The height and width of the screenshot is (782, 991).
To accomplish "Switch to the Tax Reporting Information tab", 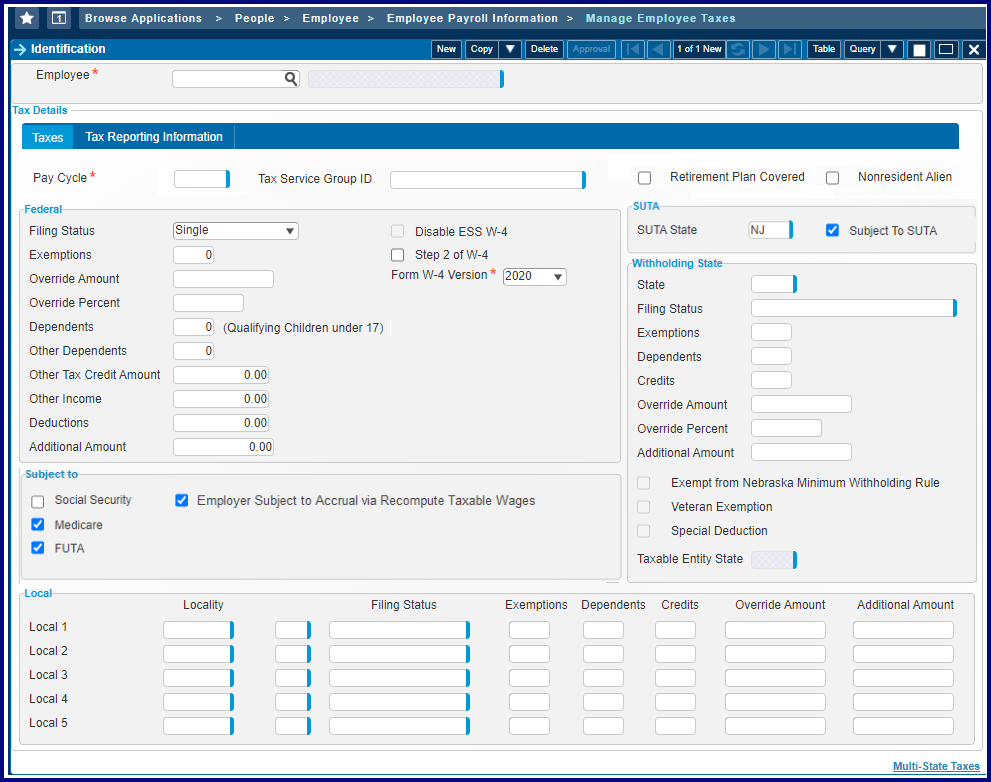I will [154, 137].
